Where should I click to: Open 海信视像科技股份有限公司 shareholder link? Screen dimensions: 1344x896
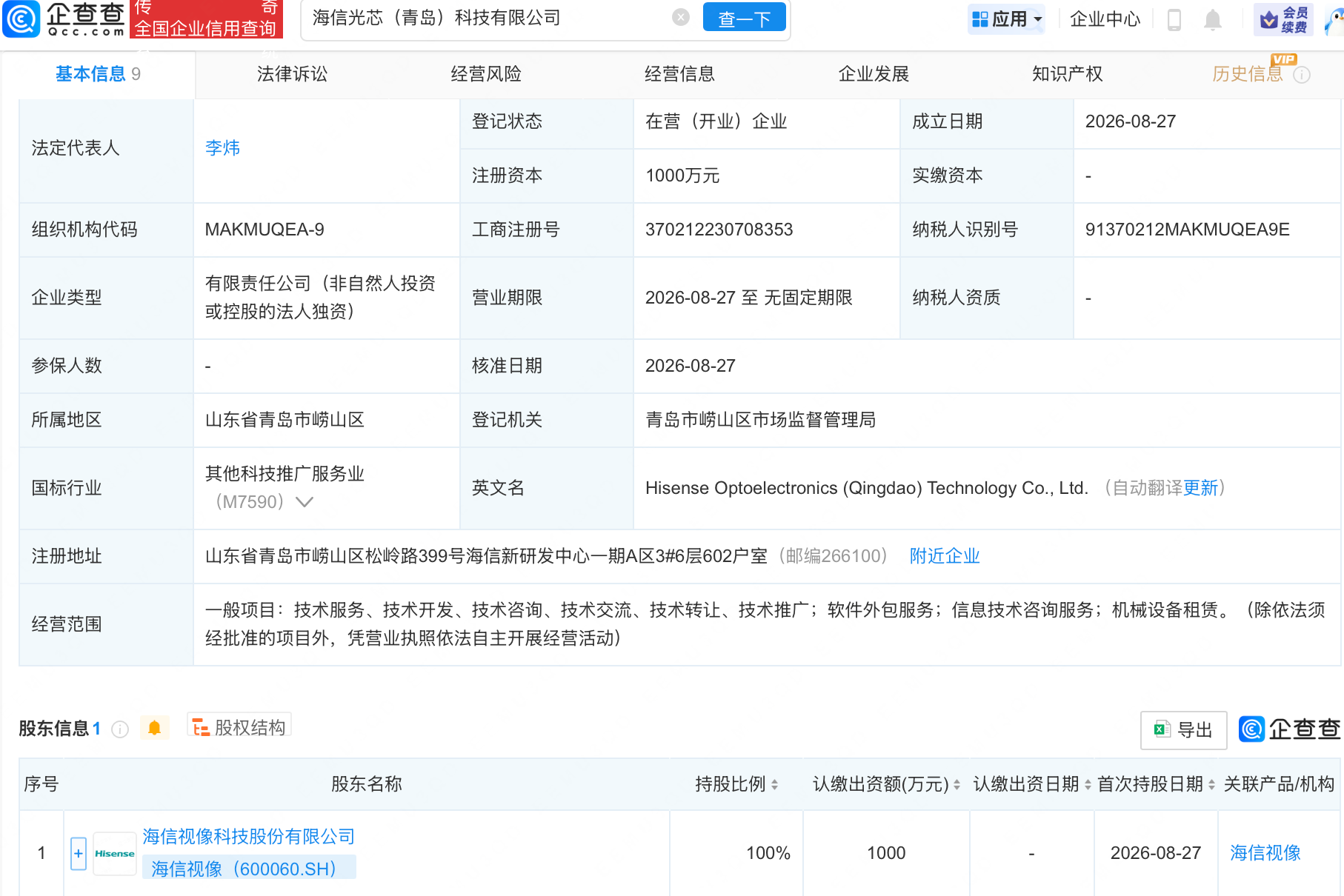[249, 837]
